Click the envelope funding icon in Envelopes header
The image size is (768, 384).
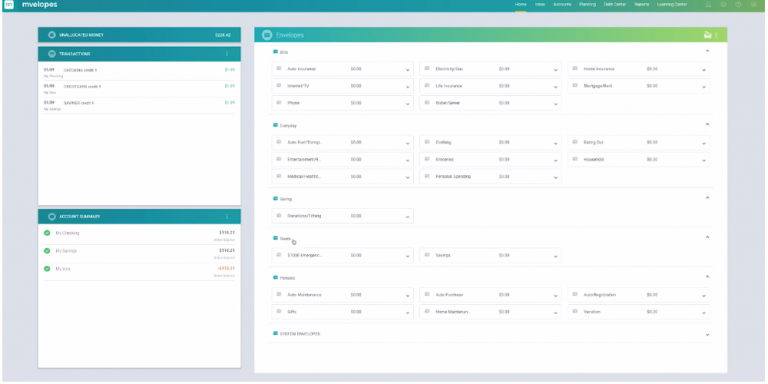click(707, 35)
